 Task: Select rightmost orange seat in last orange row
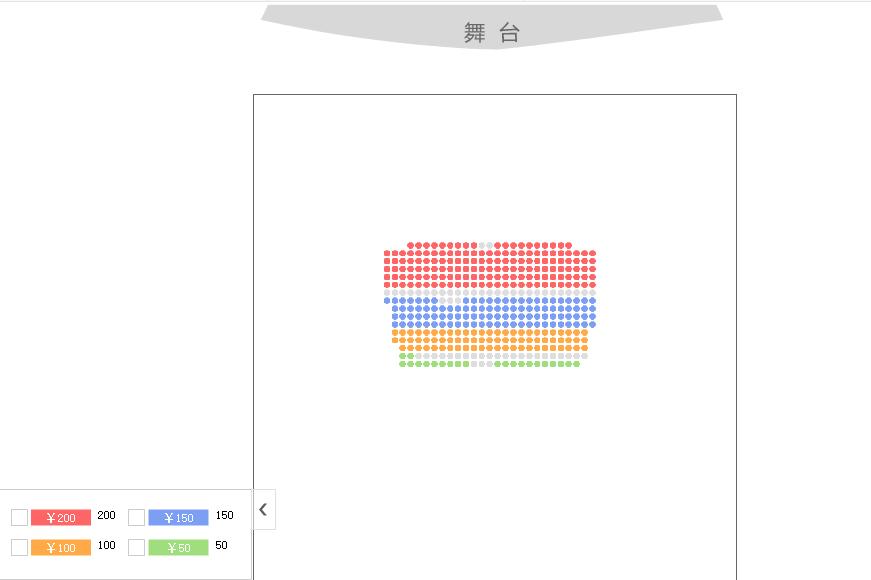(x=585, y=348)
